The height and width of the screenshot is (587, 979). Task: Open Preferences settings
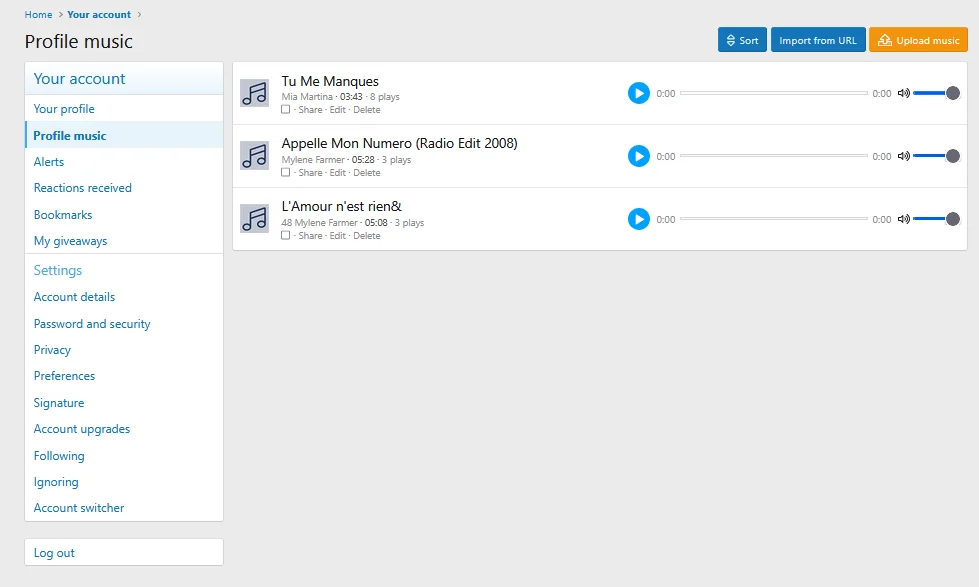(124, 376)
